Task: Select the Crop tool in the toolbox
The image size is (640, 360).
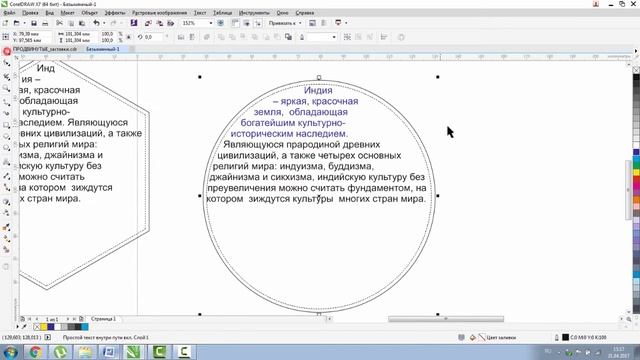Action: coord(7,76)
